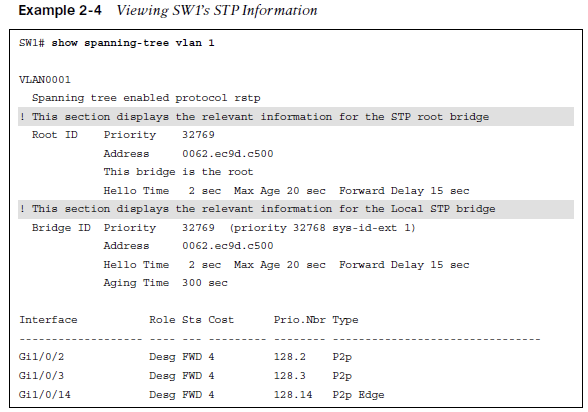Click the 128.14 port priority value
The image size is (588, 412).
tap(292, 394)
